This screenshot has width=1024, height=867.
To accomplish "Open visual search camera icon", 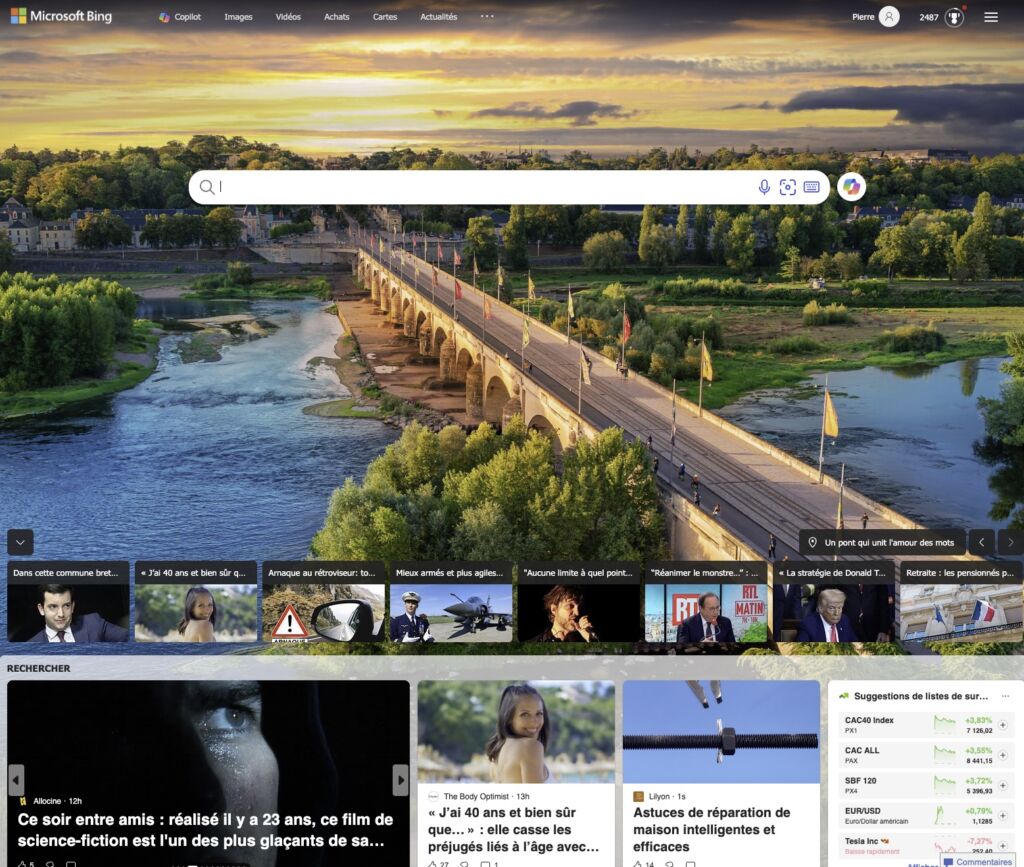I will [x=788, y=187].
